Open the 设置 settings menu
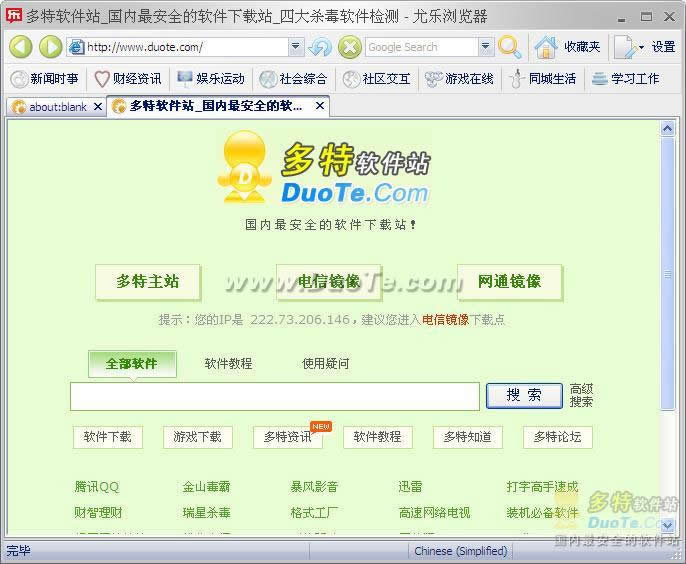Screen dimensions: 686x564 click(663, 46)
